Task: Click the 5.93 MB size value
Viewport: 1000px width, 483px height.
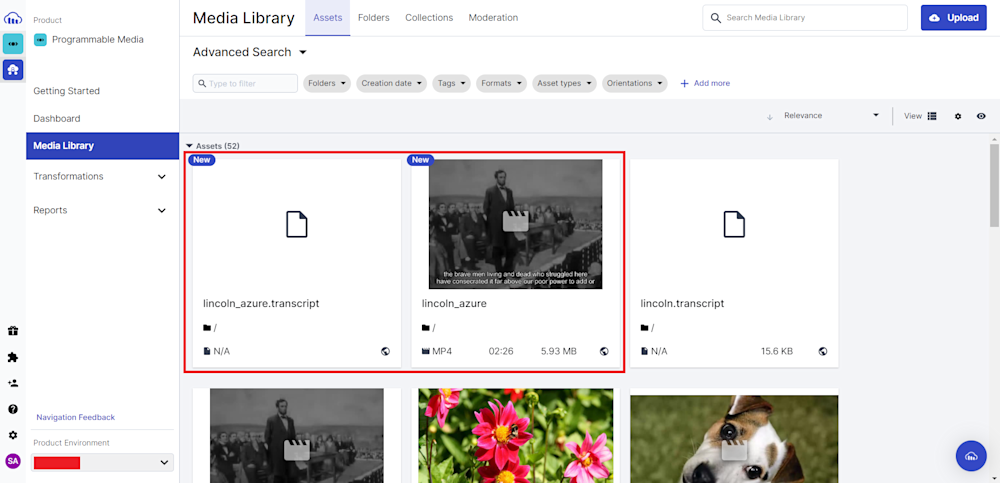Action: coord(559,351)
